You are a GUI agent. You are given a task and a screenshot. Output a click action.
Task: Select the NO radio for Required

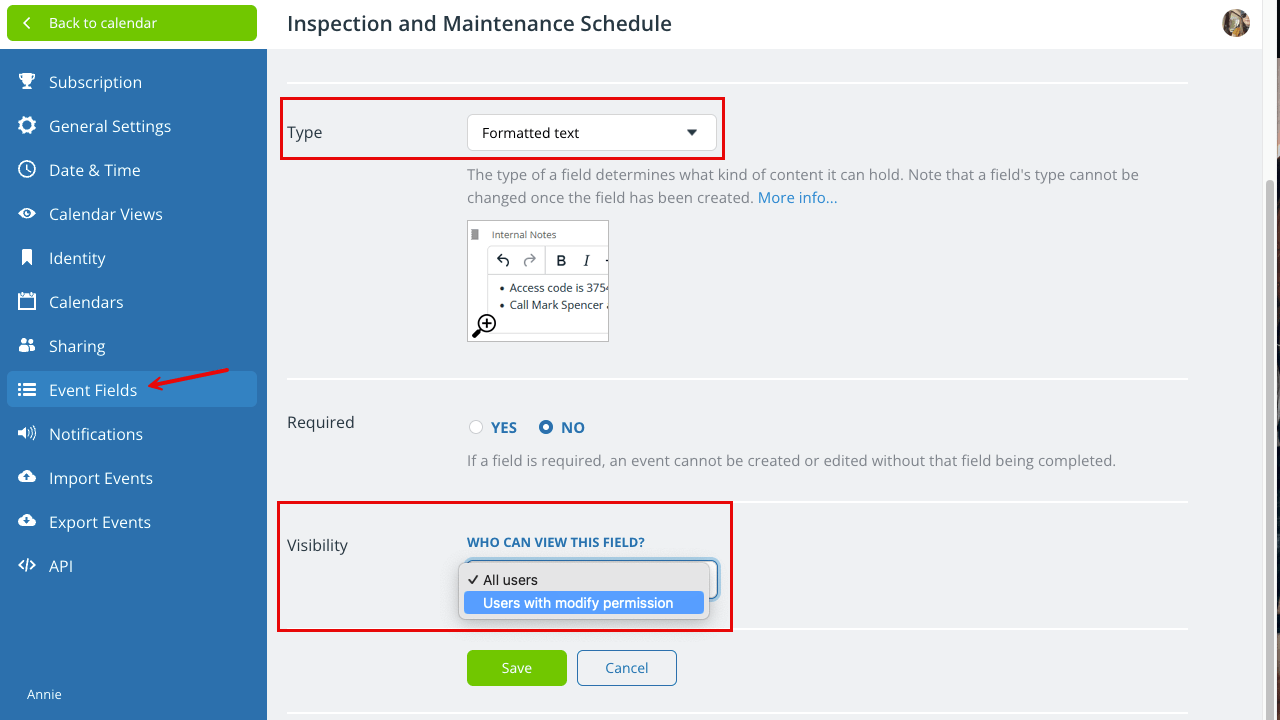coord(546,427)
